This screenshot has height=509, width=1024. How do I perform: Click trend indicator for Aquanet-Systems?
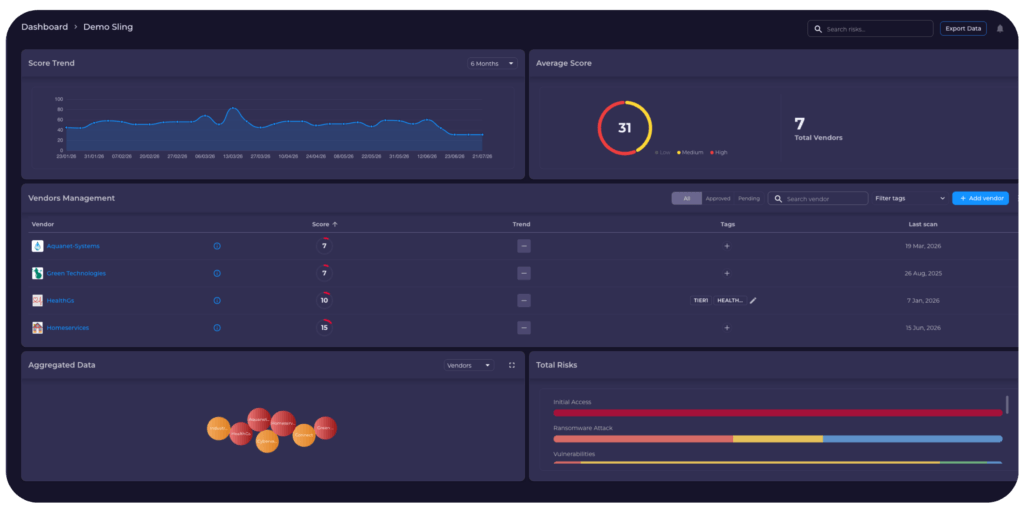pos(524,246)
